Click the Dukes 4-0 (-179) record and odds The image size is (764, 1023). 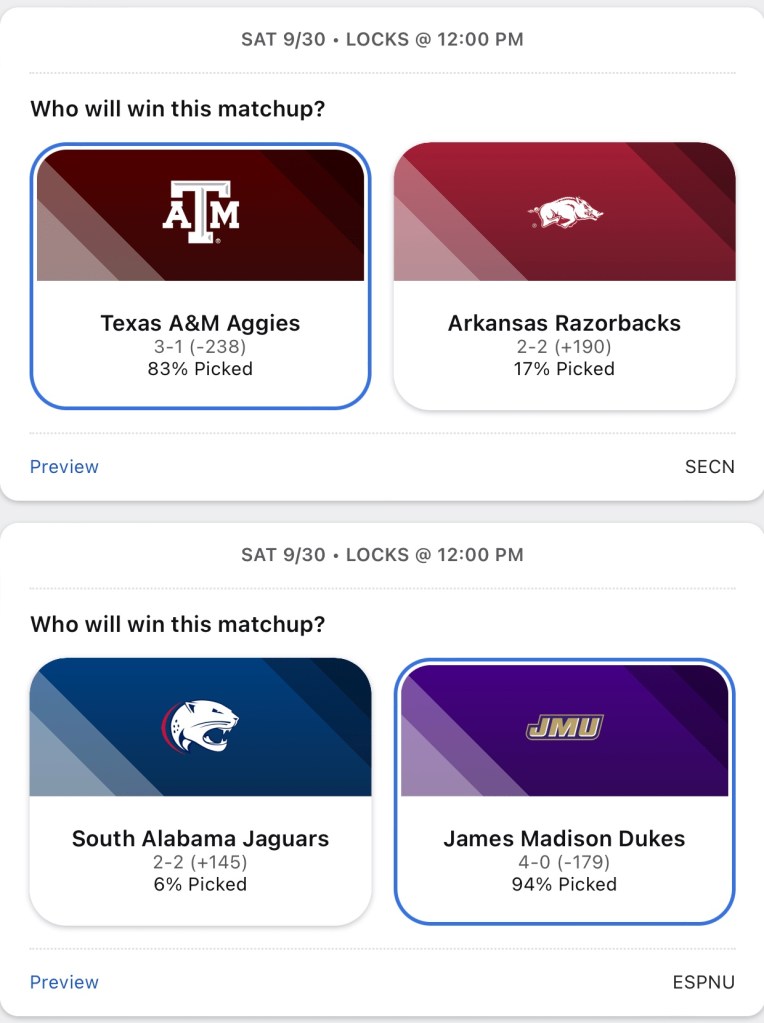(565, 862)
